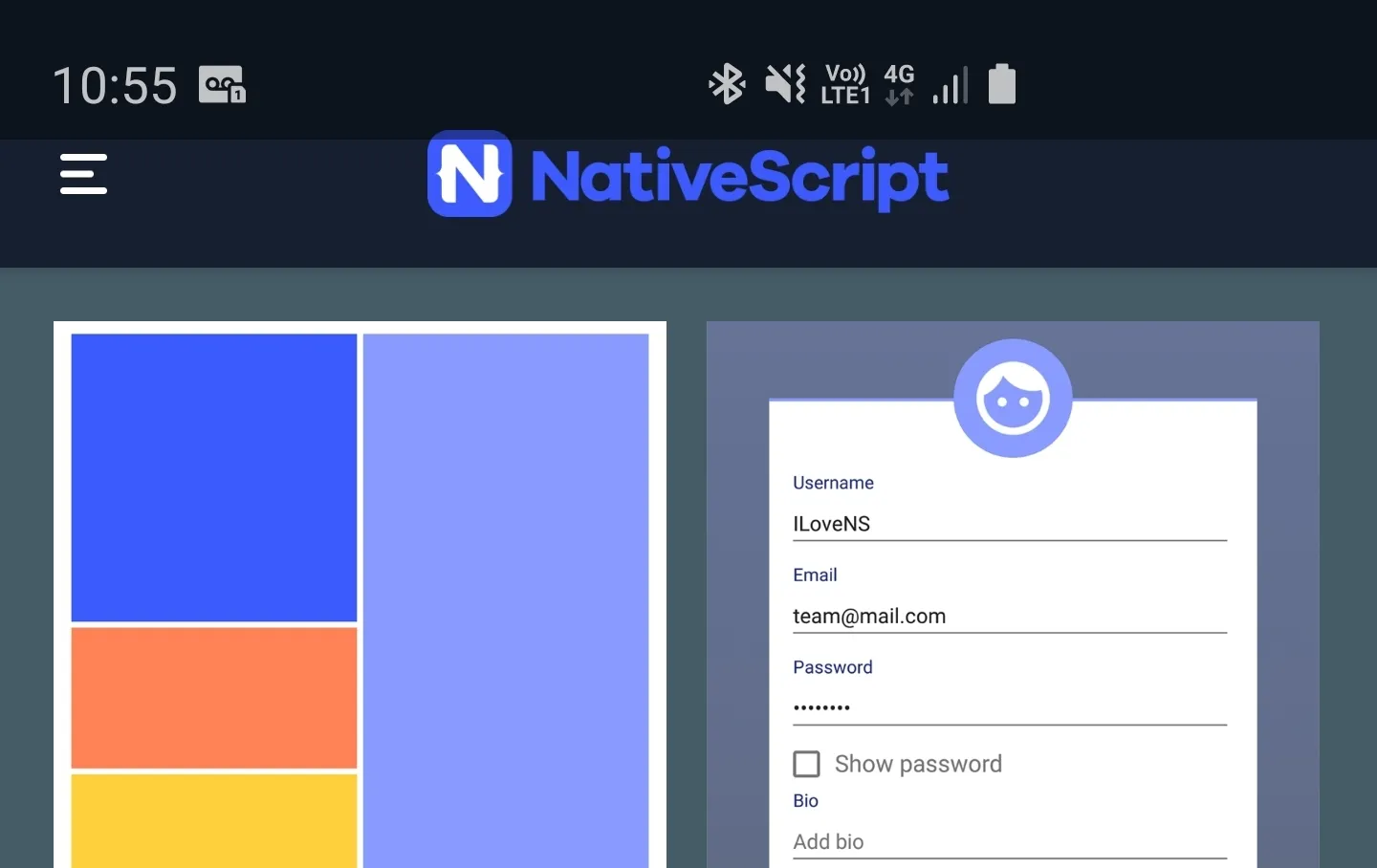Tap the muted sound status icon

click(786, 84)
